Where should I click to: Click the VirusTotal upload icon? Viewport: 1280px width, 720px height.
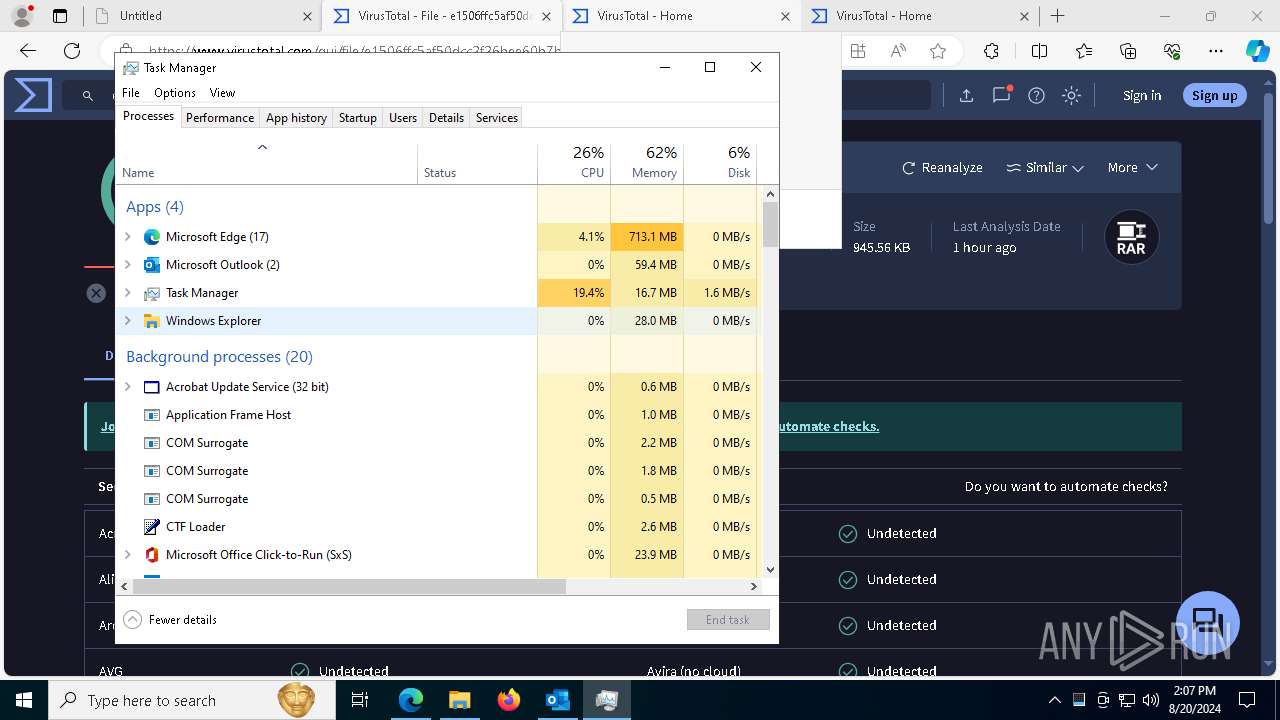966,95
